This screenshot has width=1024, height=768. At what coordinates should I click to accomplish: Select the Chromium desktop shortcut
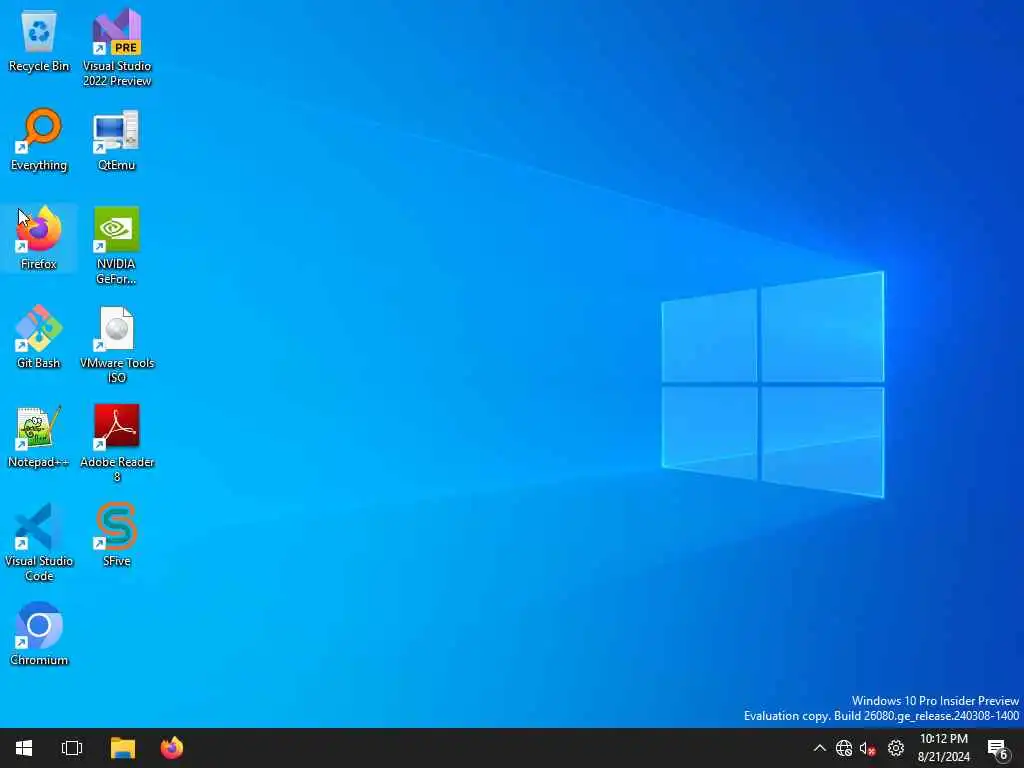click(39, 633)
